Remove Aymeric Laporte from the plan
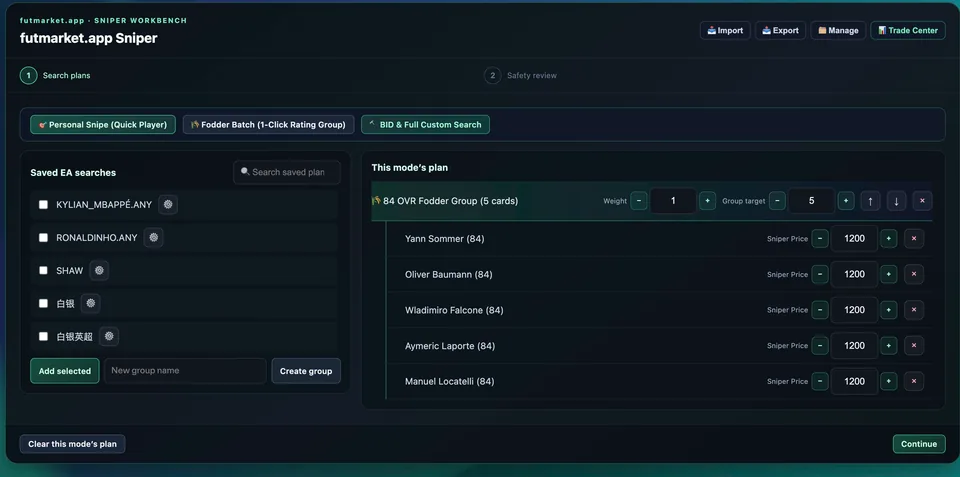 click(x=914, y=346)
